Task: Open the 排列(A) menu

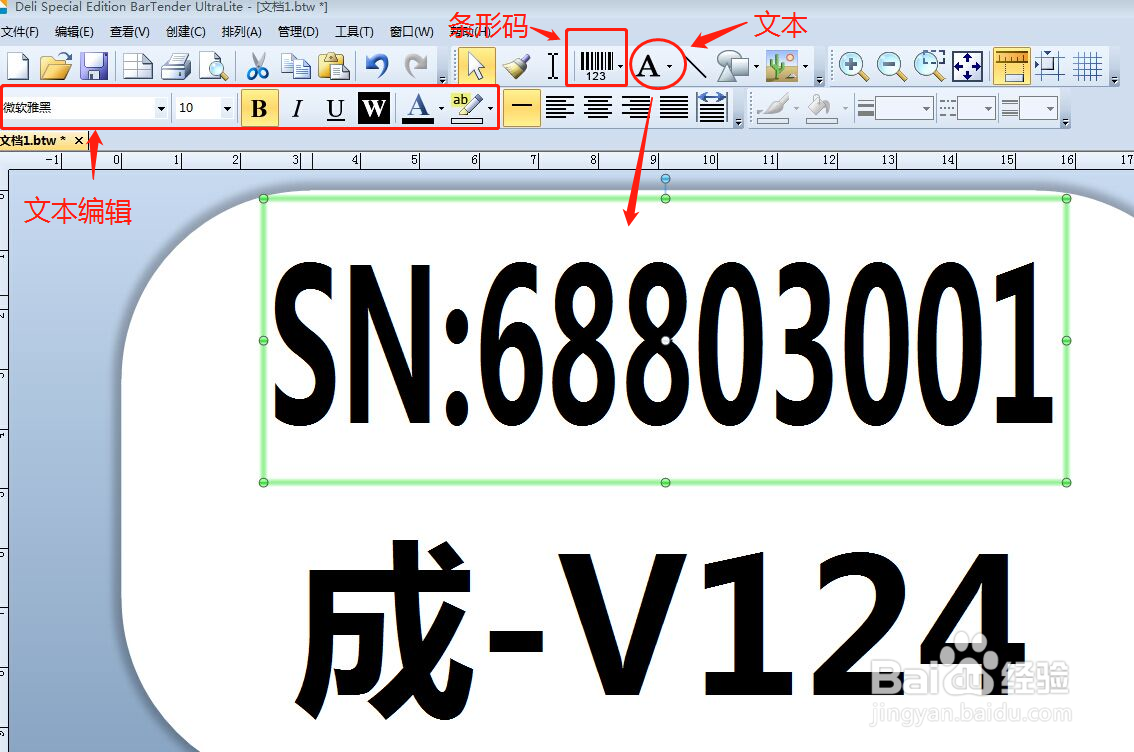Action: [x=242, y=32]
